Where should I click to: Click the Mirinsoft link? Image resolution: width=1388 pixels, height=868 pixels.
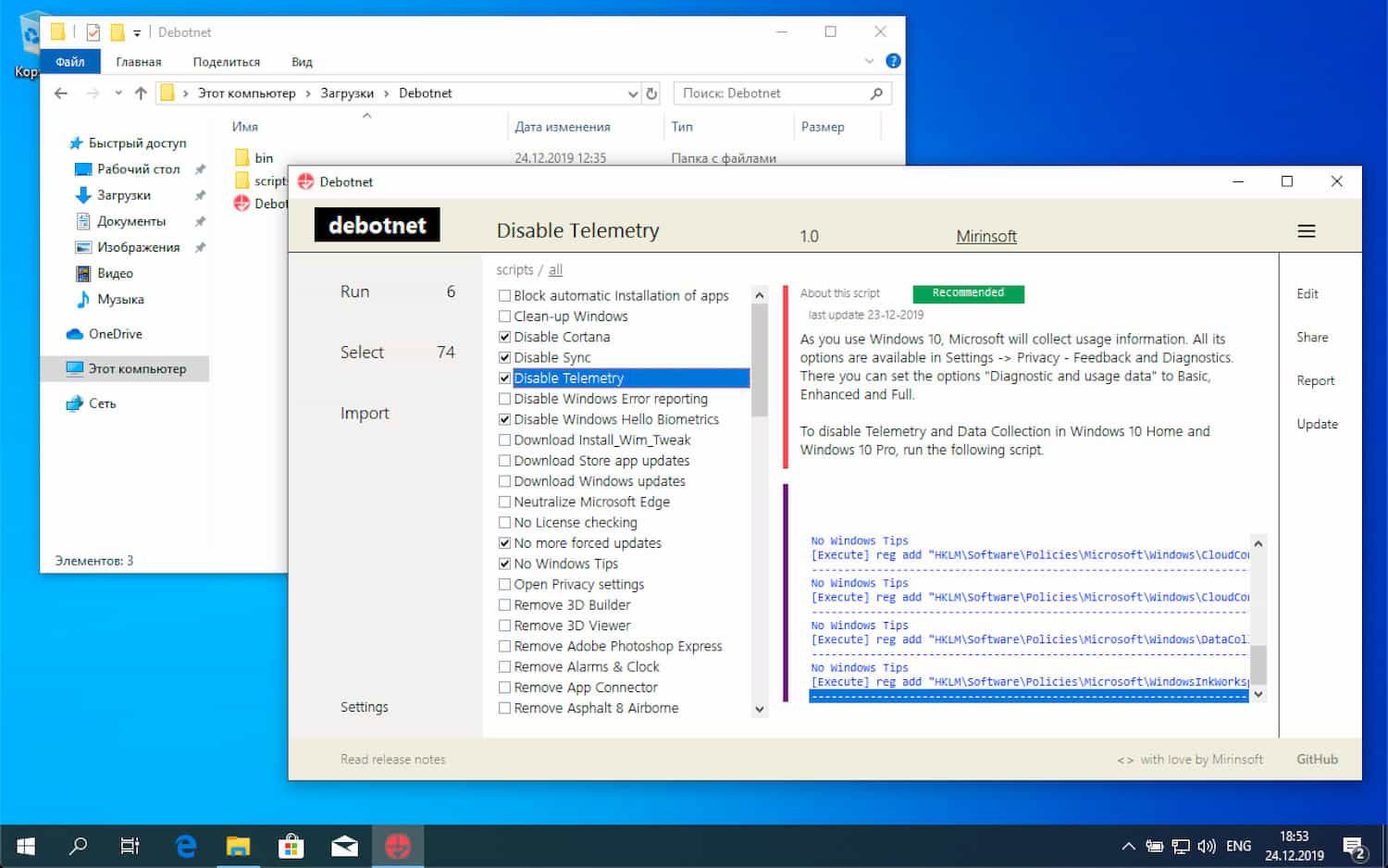pos(985,236)
